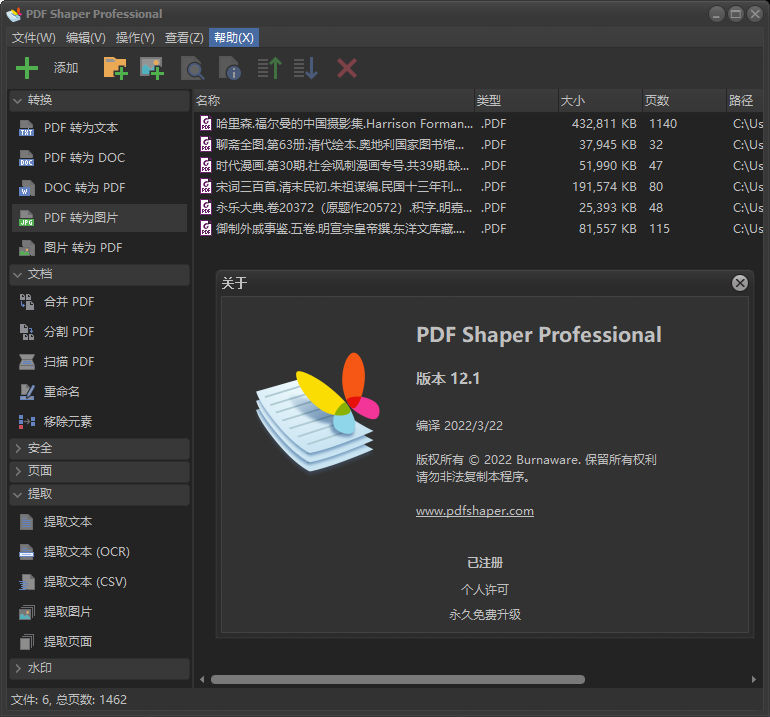Select the 宋词三百首 file row
Image resolution: width=770 pixels, height=717 pixels.
point(479,187)
